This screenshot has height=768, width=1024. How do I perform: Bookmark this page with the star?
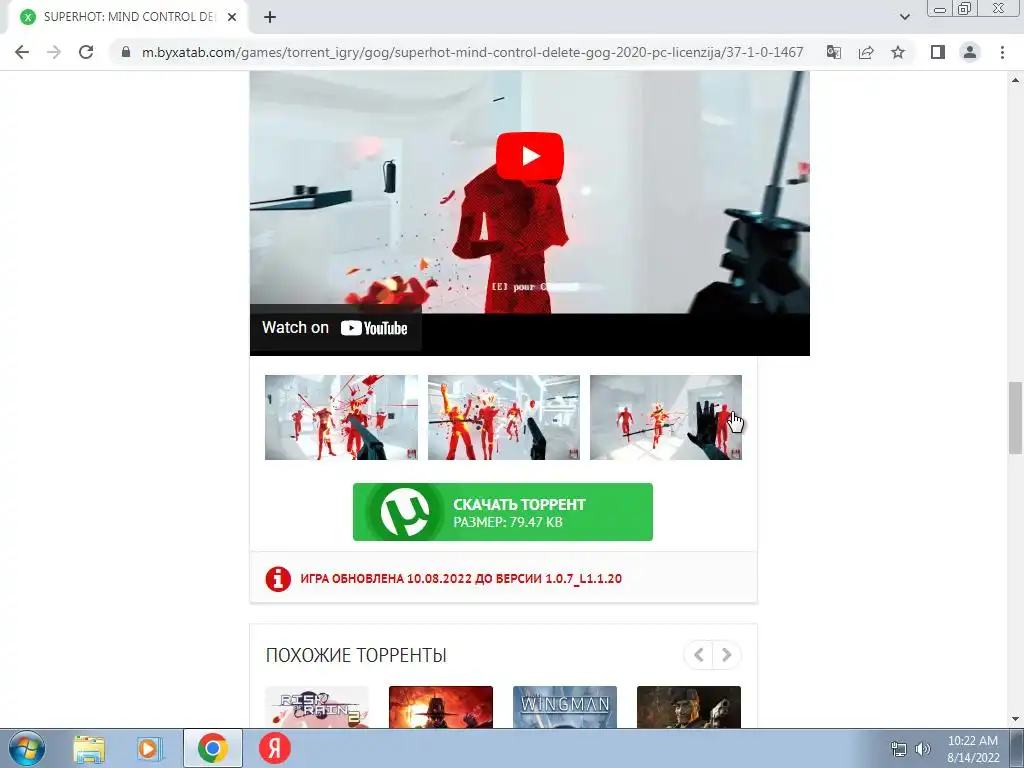[x=898, y=52]
